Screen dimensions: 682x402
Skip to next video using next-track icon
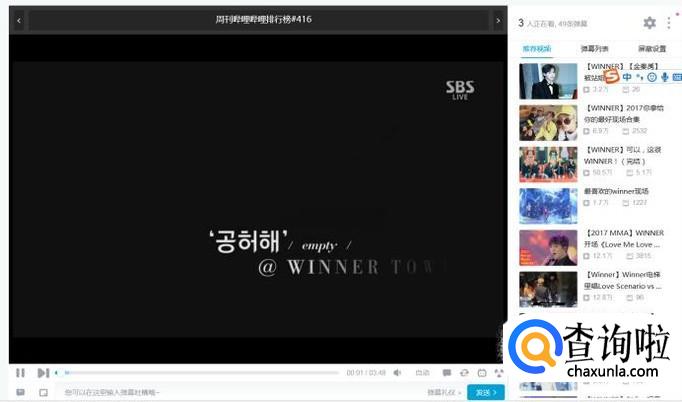coord(43,373)
